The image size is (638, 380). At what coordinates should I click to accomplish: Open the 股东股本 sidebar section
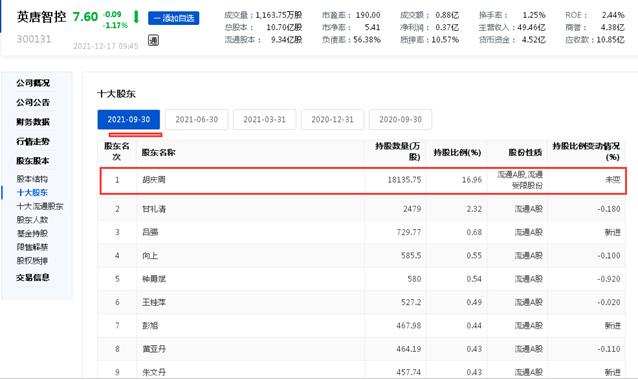click(33, 161)
